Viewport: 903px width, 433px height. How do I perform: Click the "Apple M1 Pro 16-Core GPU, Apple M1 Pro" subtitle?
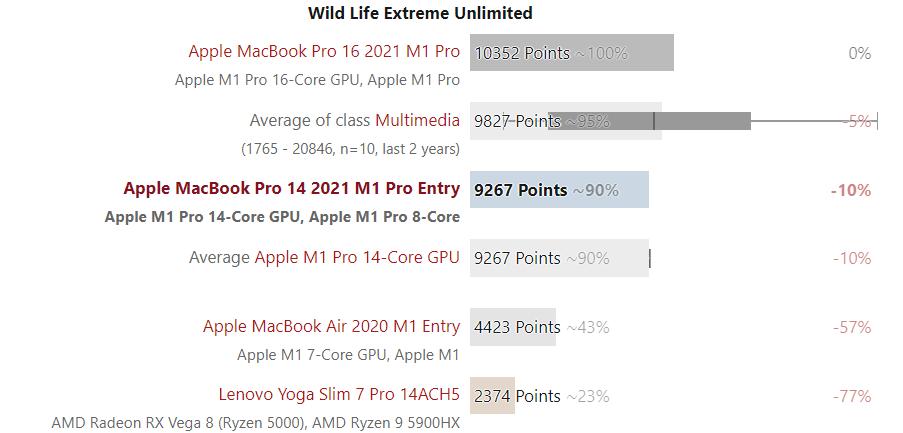click(317, 80)
